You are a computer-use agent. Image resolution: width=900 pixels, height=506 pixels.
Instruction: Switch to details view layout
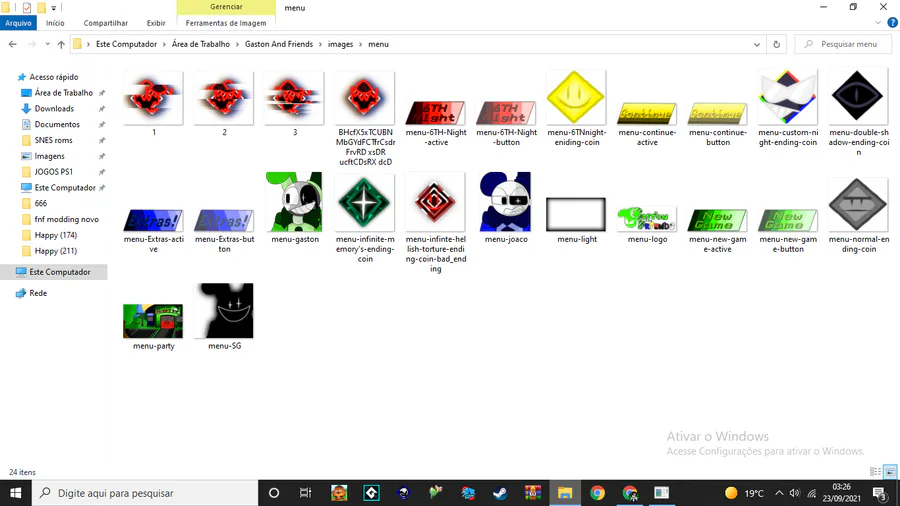point(875,472)
